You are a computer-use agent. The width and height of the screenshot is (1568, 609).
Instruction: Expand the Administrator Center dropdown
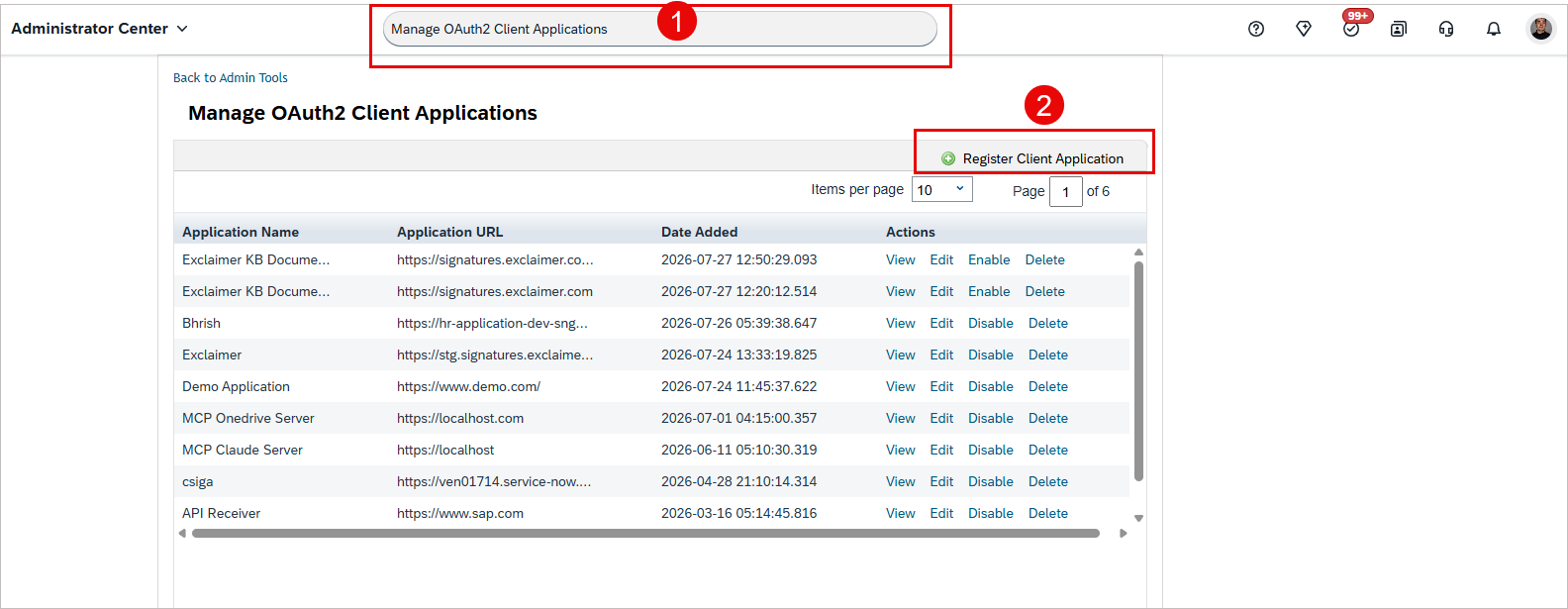(99, 29)
